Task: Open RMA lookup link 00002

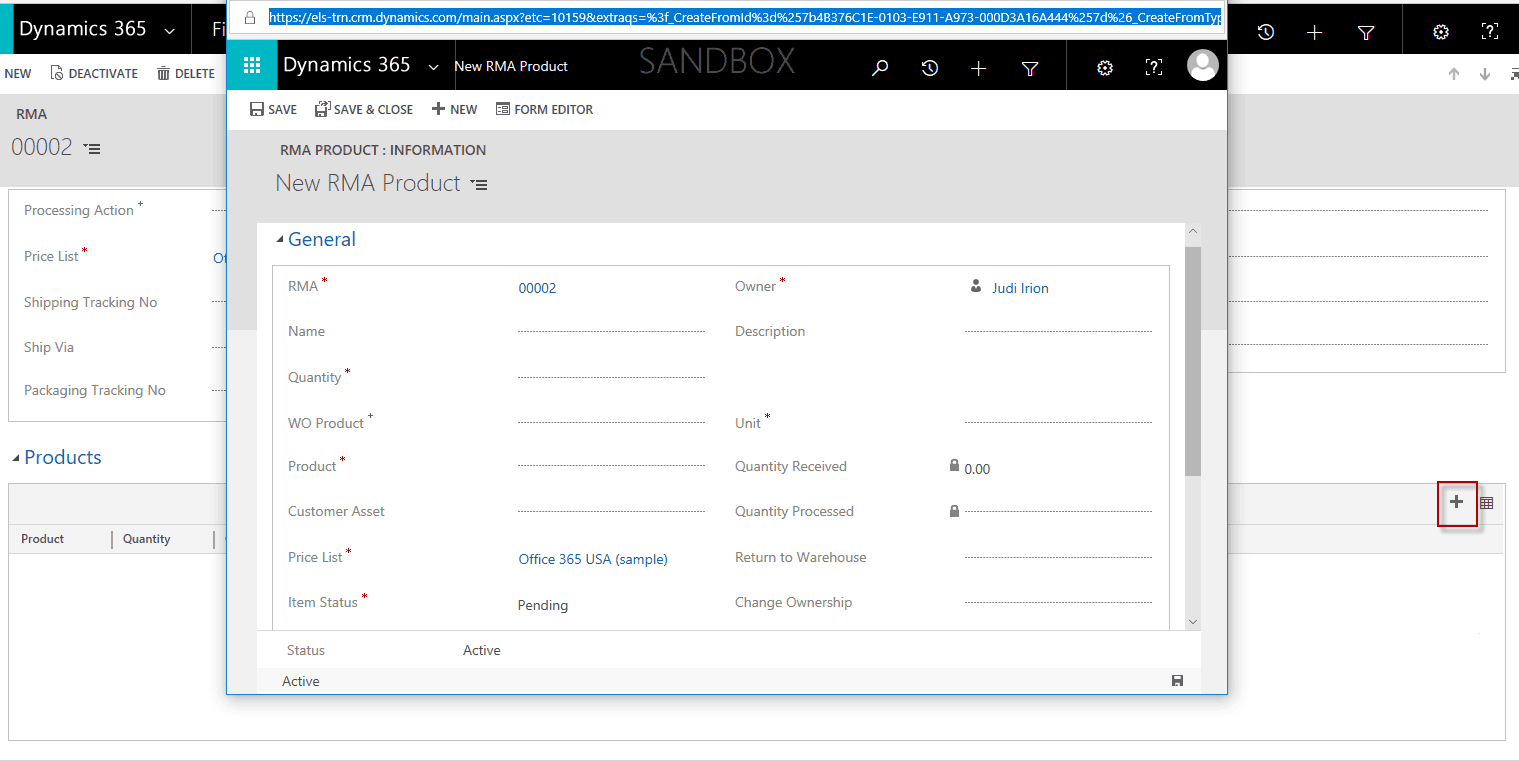Action: point(537,288)
